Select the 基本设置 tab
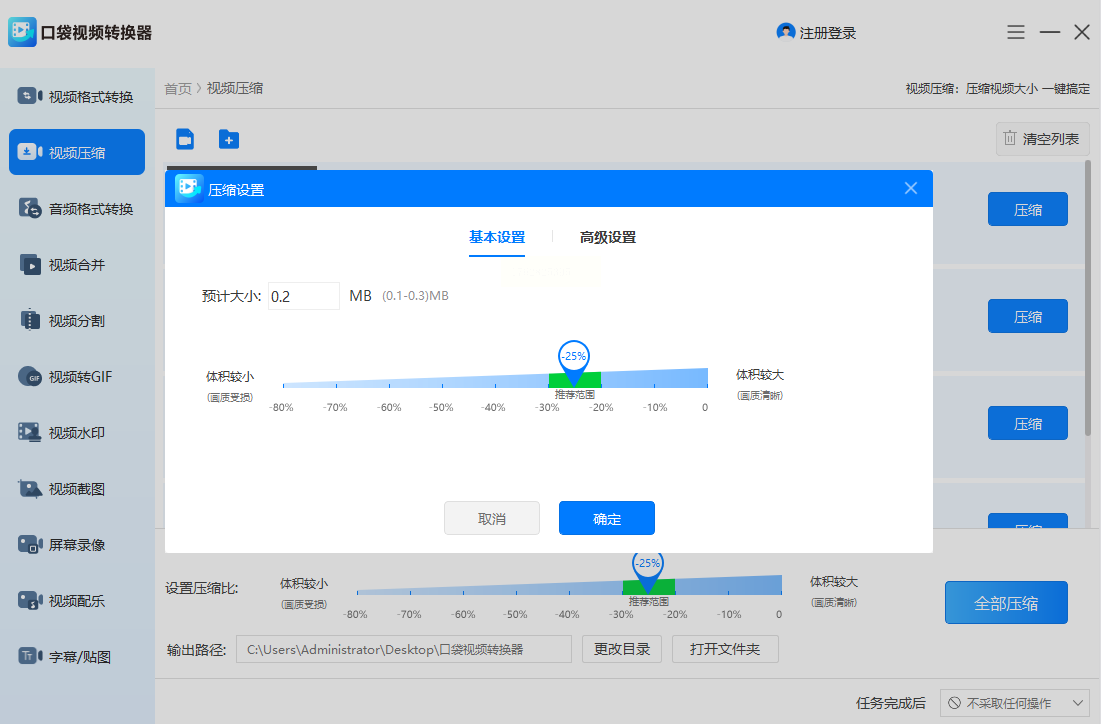Viewport: 1101px width, 724px height. [x=497, y=238]
